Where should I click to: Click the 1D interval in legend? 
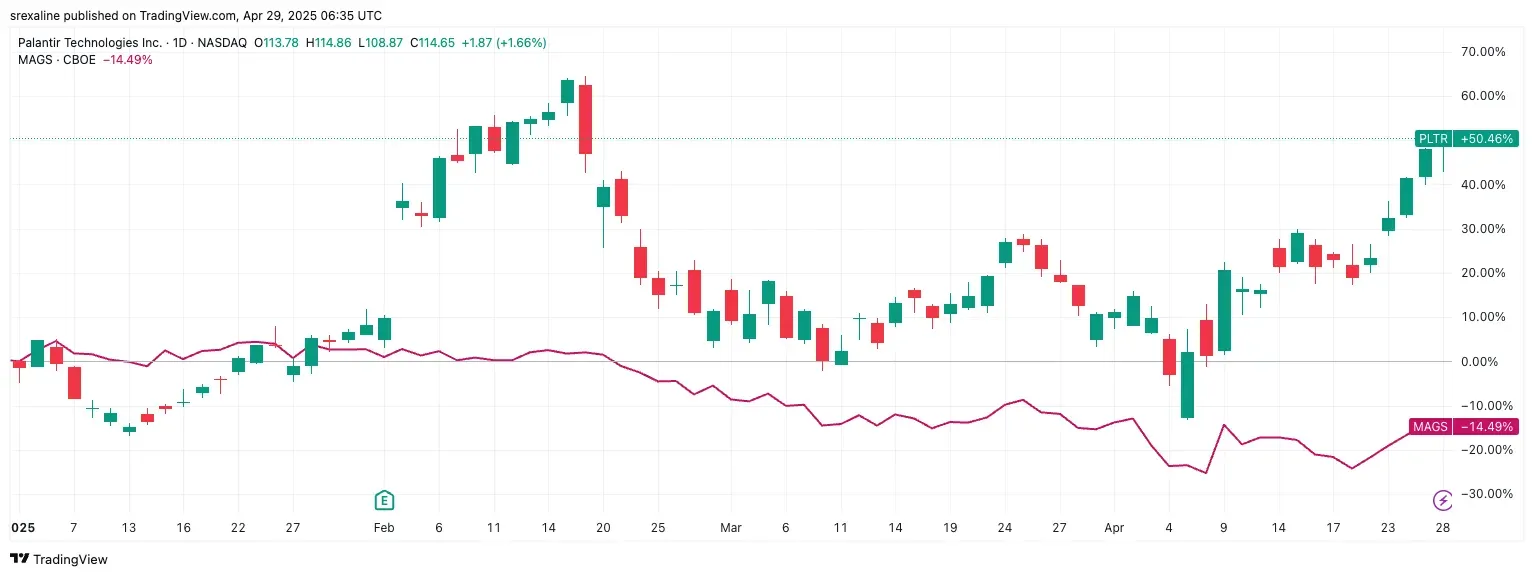[182, 43]
